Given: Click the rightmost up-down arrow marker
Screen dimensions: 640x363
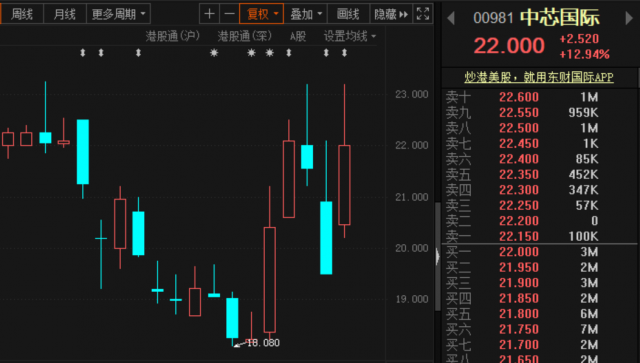Looking at the screenshot, I should (344, 53).
